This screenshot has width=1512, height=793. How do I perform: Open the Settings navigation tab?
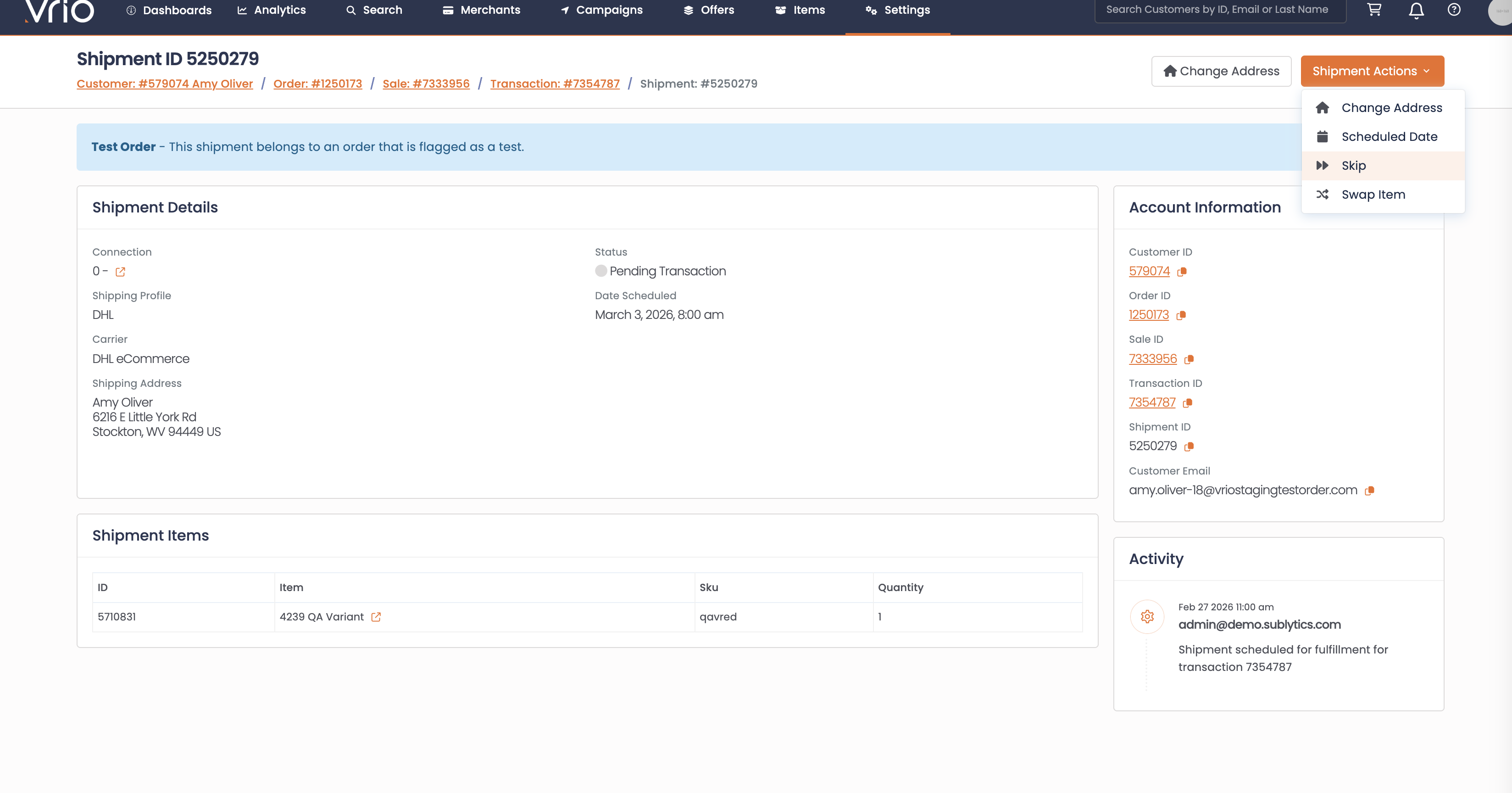point(897,10)
